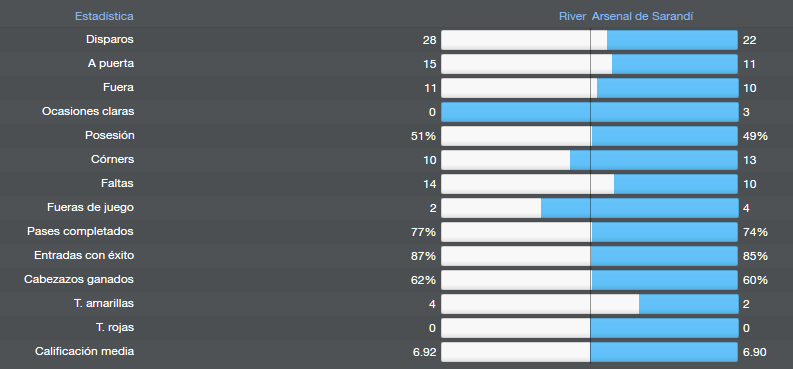Click the A puerta comparison bar
The height and width of the screenshot is (369, 793).
point(590,64)
